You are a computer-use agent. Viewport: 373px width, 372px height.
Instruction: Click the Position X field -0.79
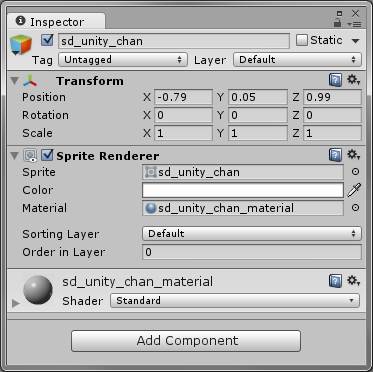tap(183, 97)
